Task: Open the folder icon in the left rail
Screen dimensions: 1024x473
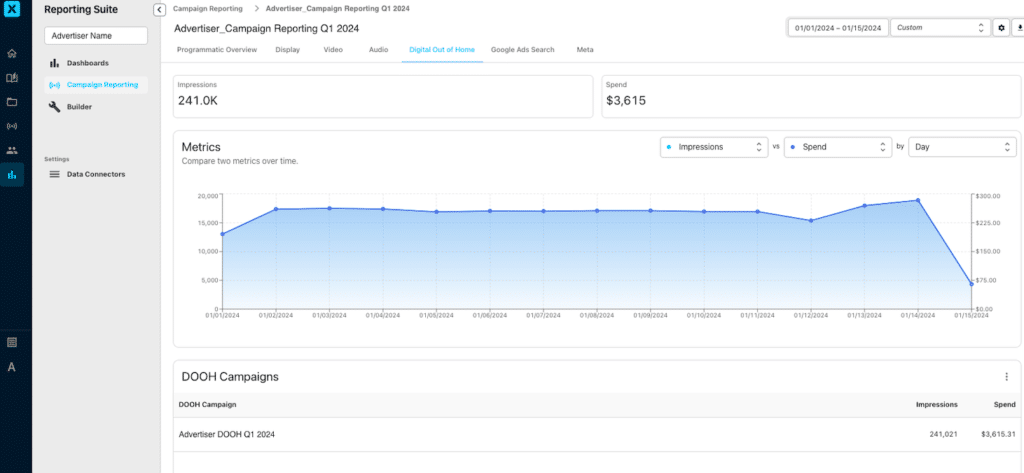Action: [x=12, y=102]
